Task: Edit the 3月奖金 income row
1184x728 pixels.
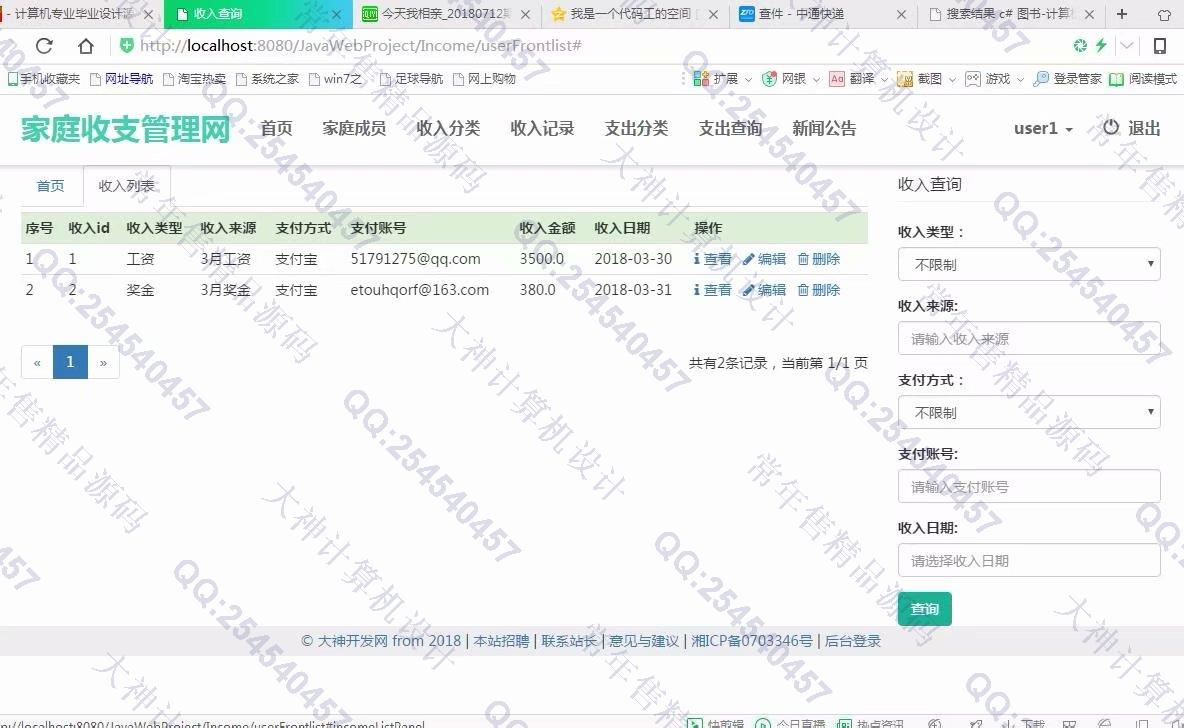Action: 764,290
